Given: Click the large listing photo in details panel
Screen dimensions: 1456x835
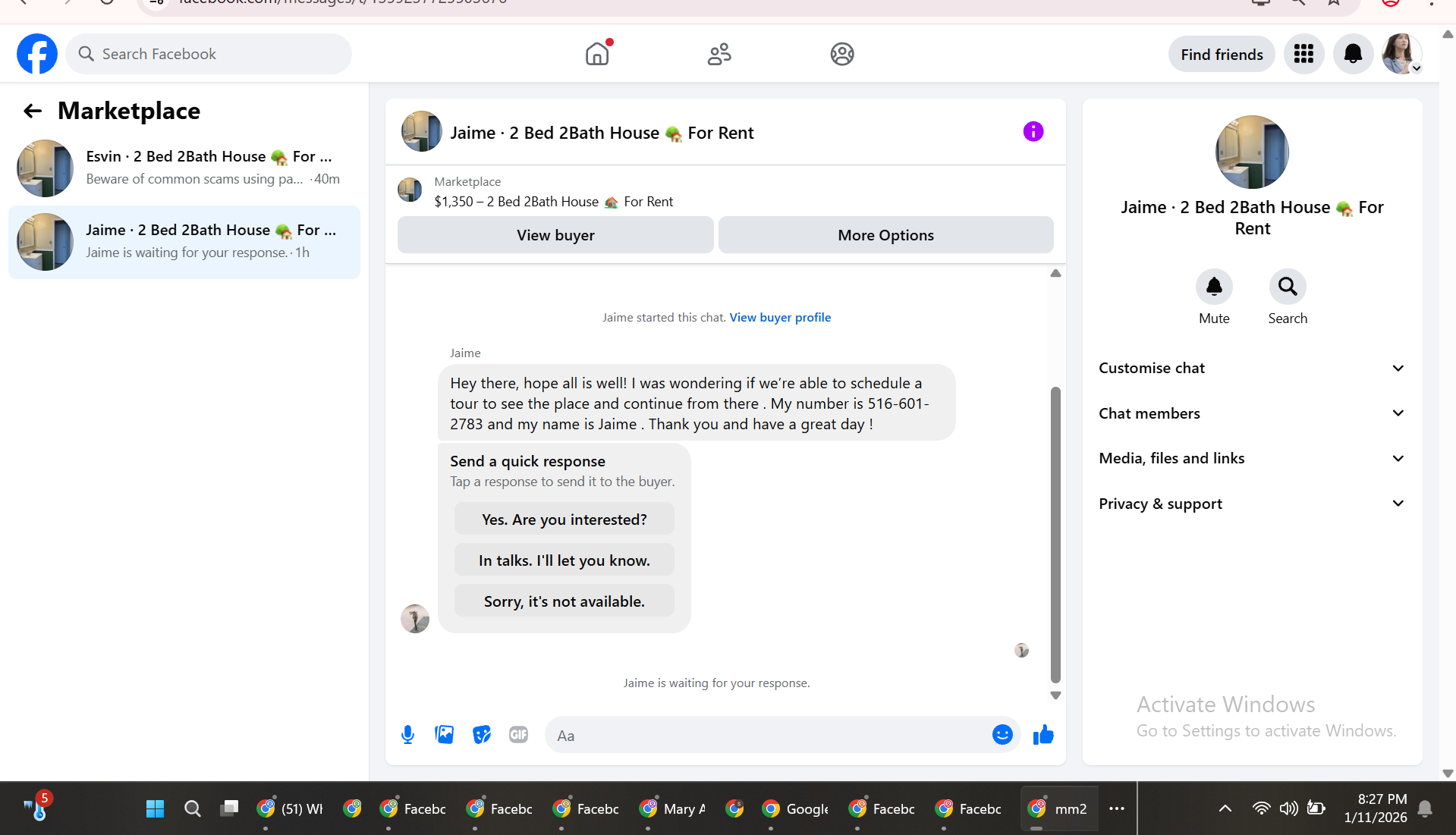Looking at the screenshot, I should click(x=1252, y=152).
